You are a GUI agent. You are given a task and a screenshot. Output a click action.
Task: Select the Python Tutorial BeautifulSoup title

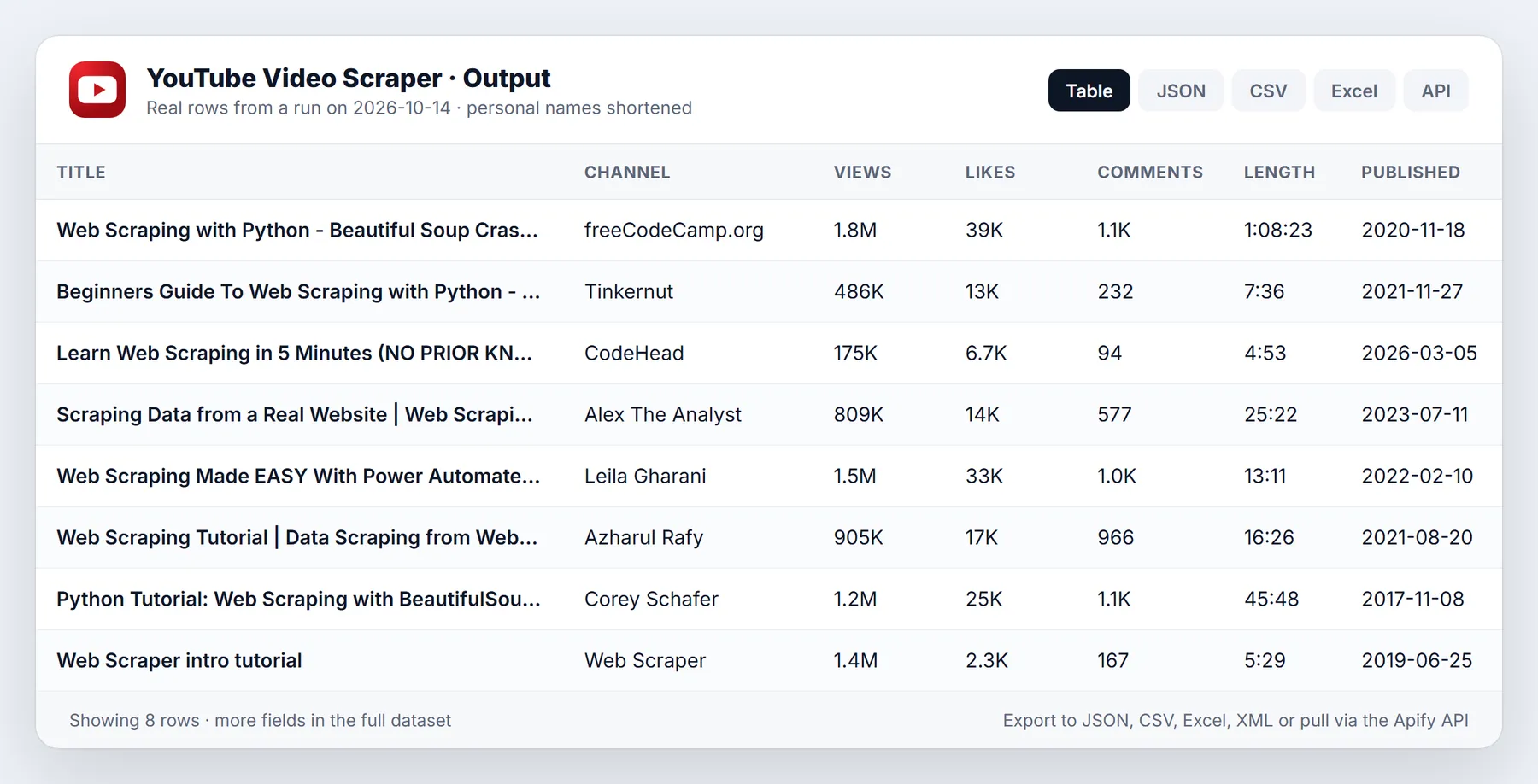[298, 600]
